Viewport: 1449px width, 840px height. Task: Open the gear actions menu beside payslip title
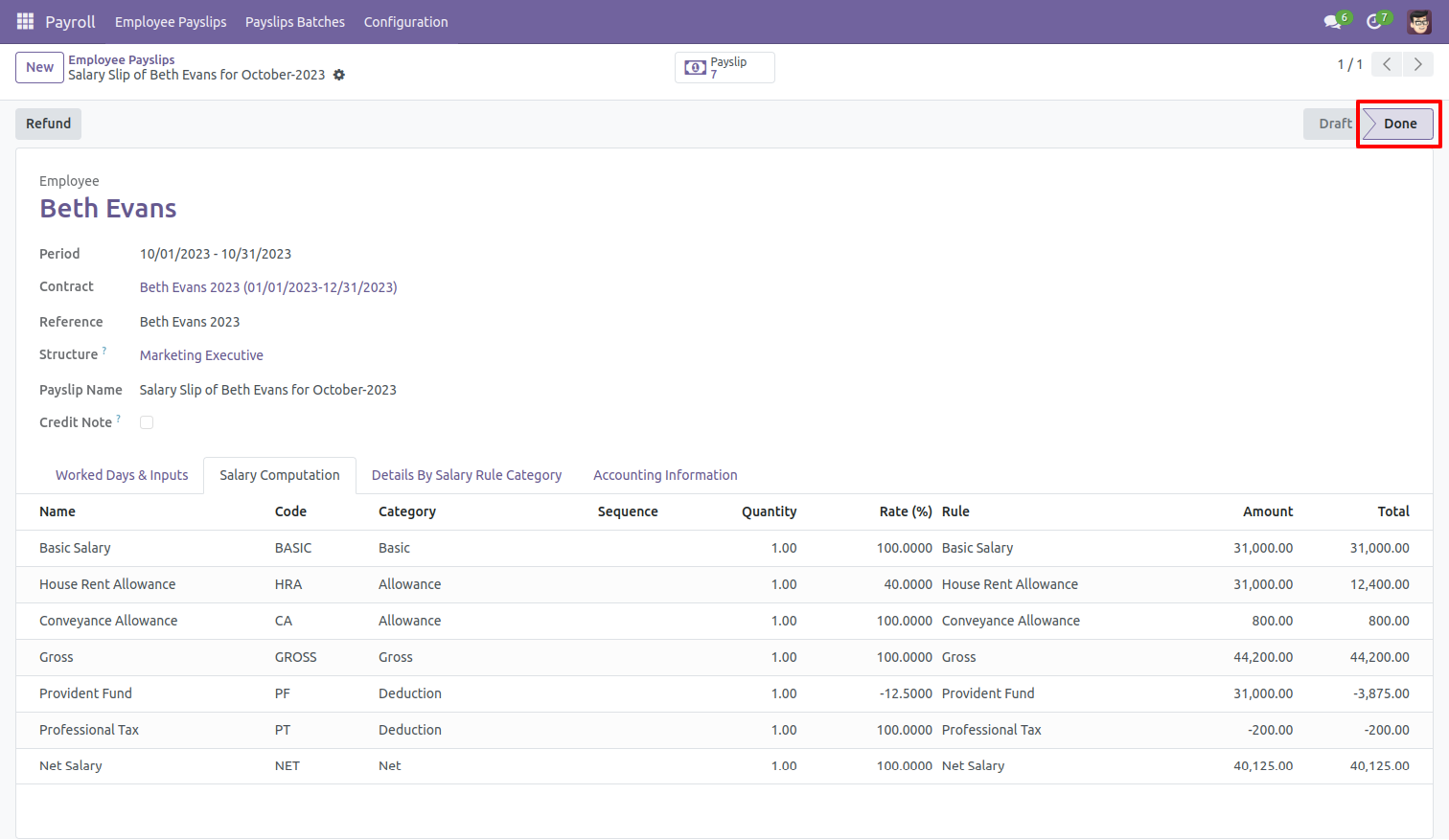tap(339, 75)
